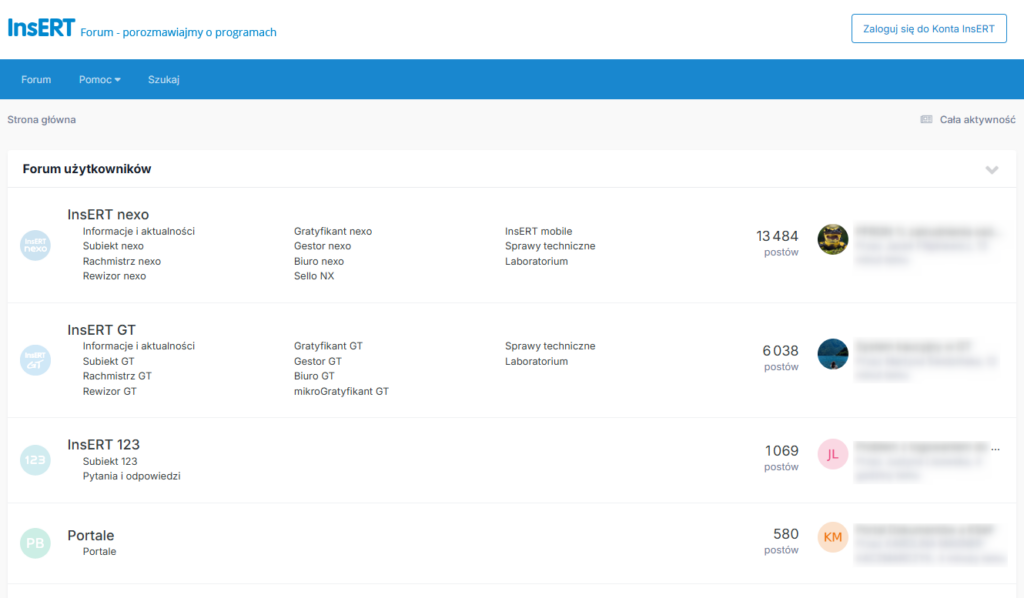Open the KM user avatar

point(833,537)
